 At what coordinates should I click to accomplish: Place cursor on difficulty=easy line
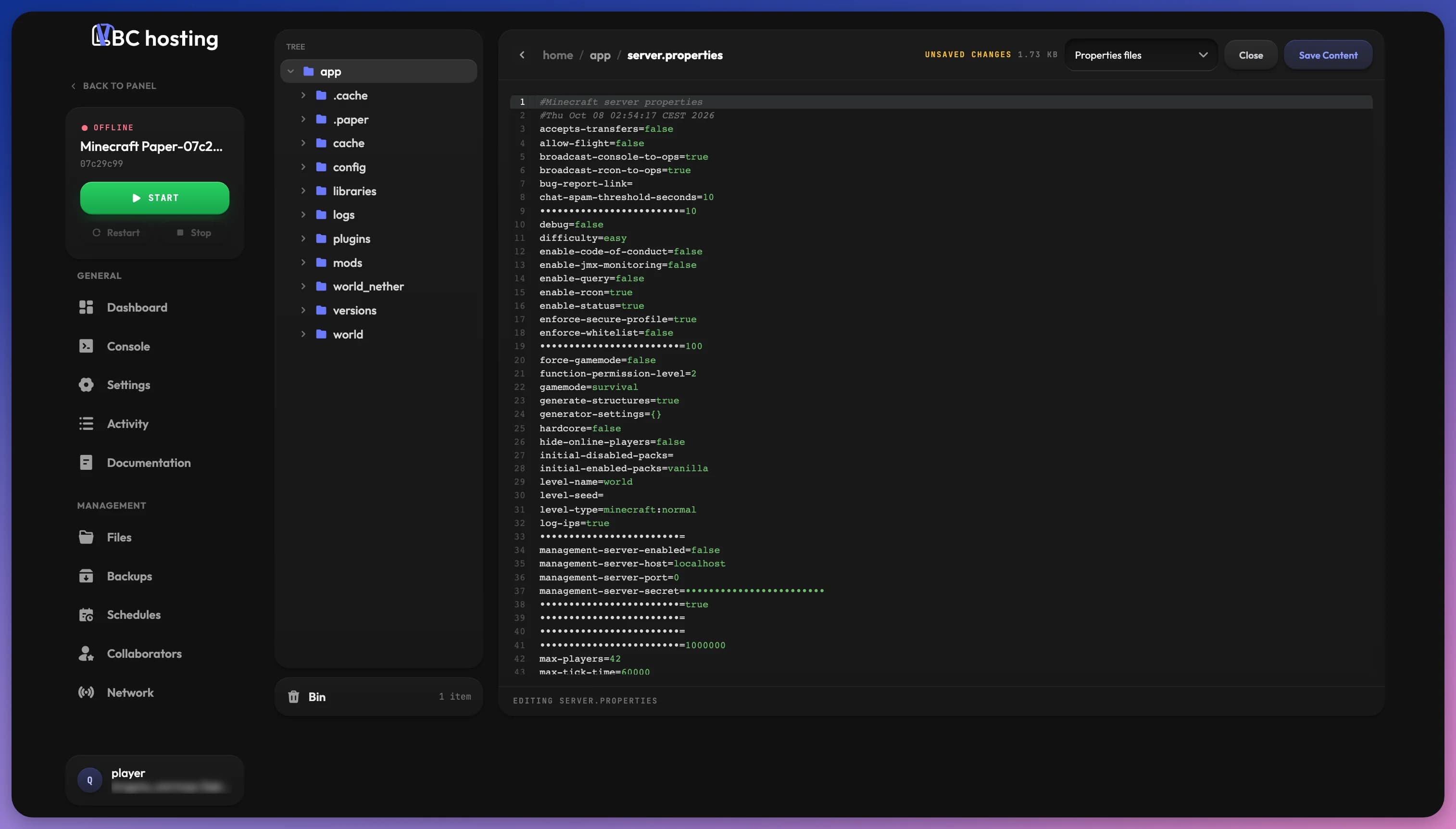point(583,238)
